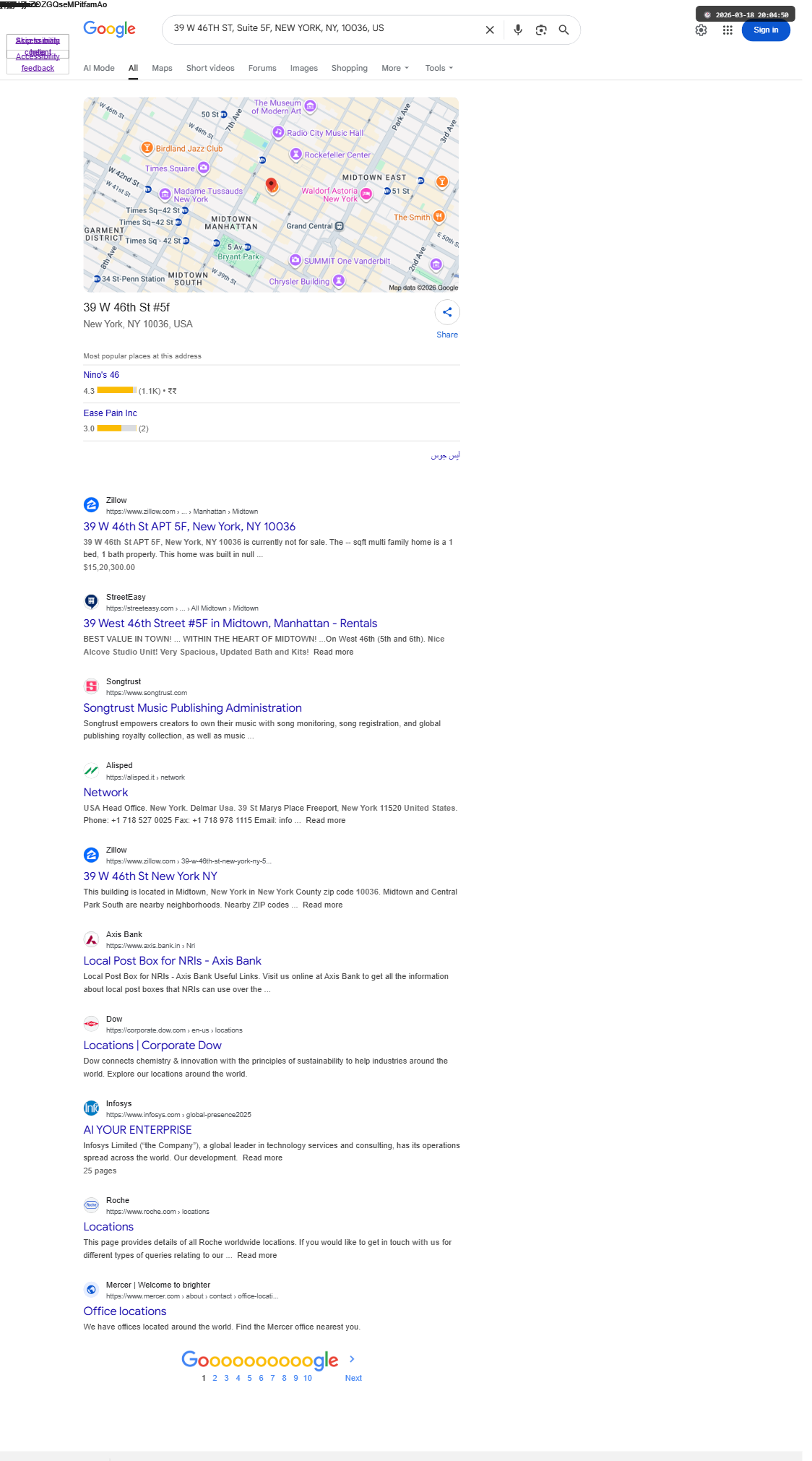The image size is (812, 1461).
Task: Clear the search box with the X icon
Action: pyautogui.click(x=490, y=30)
